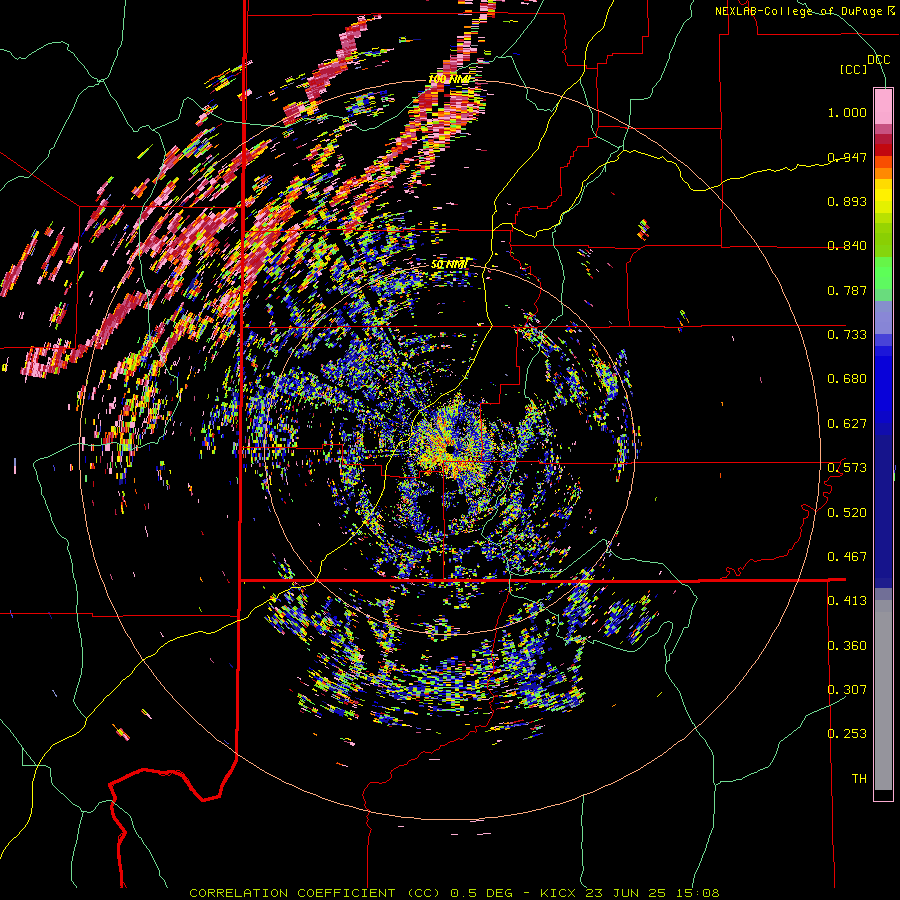Viewport: 900px width, 900px height.
Task: Click the KICX radar site identifier
Action: coord(558,893)
